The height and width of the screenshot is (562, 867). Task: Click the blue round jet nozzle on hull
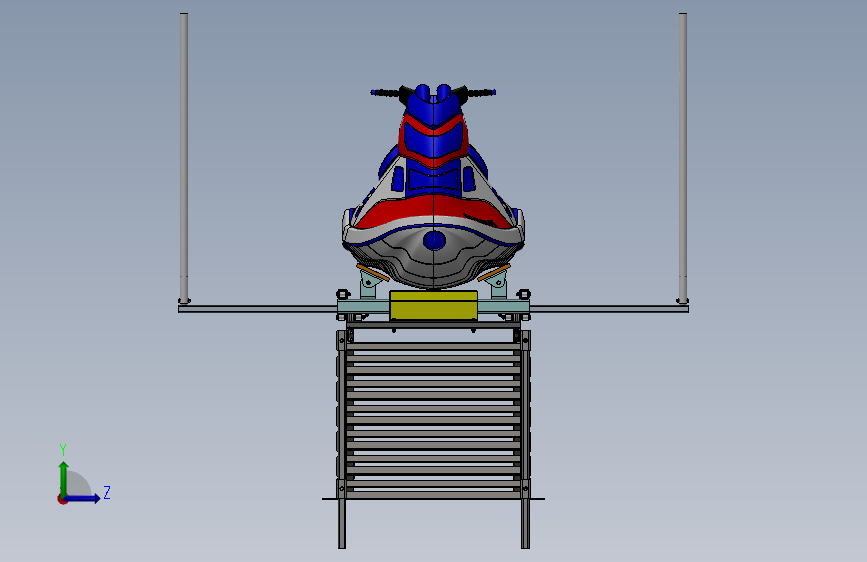click(x=434, y=241)
